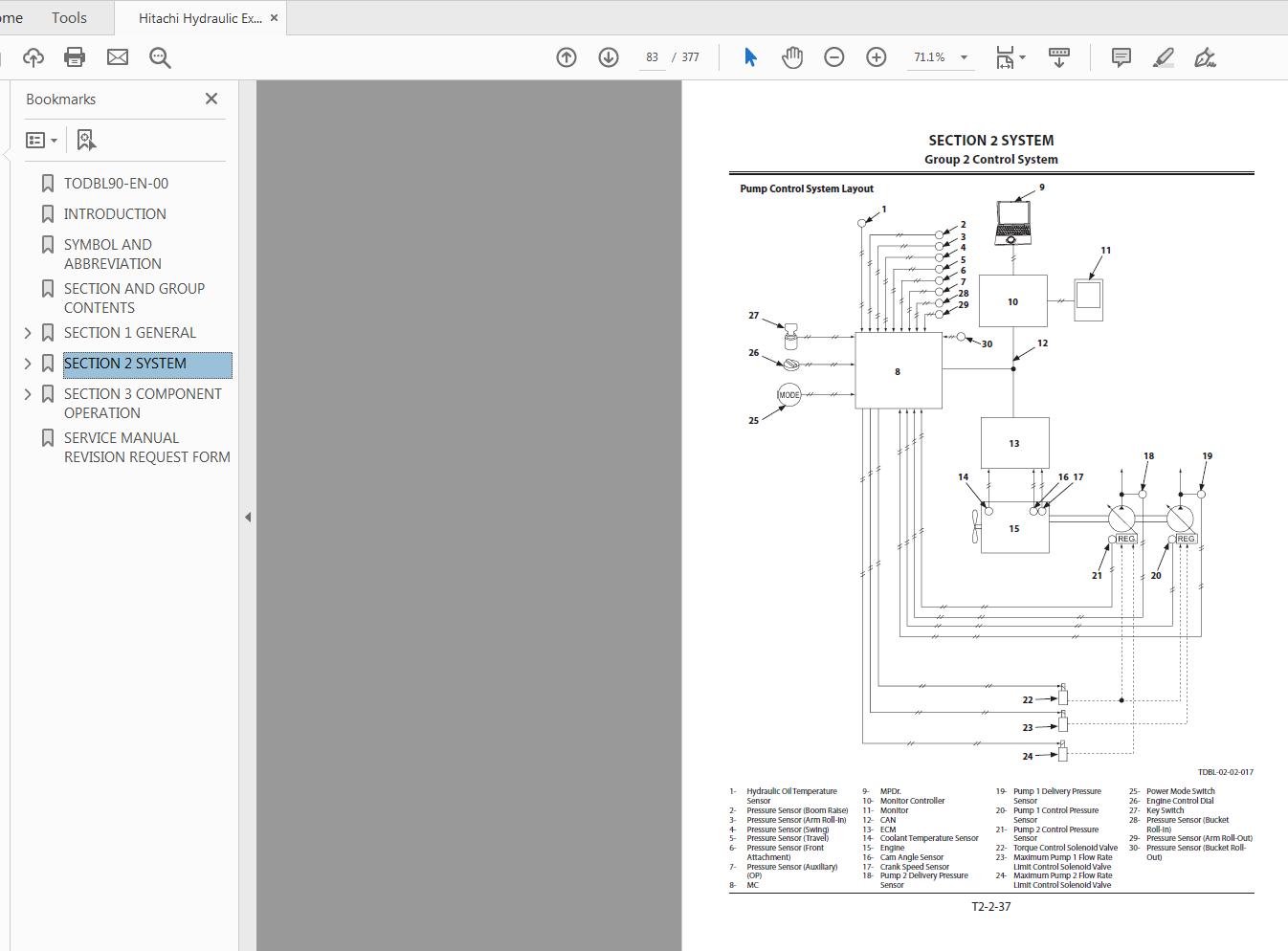Zoom in with the plus button

tap(877, 57)
